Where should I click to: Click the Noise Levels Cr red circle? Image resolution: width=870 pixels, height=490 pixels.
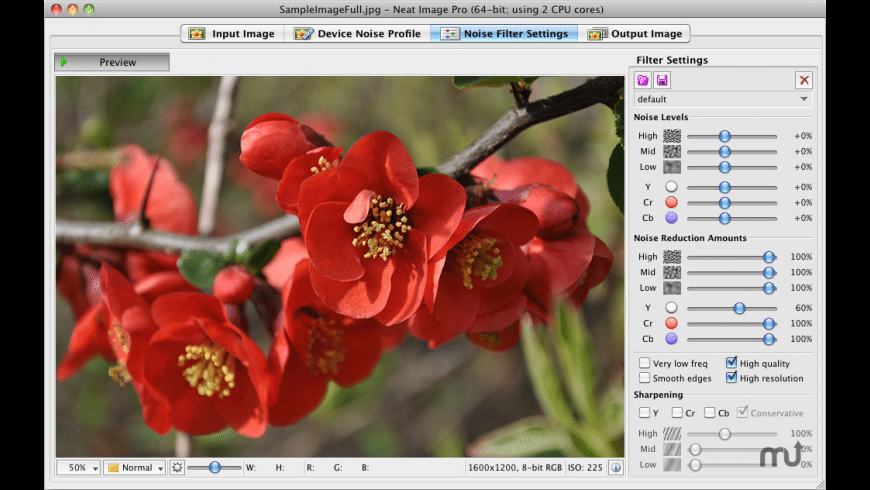coord(671,203)
